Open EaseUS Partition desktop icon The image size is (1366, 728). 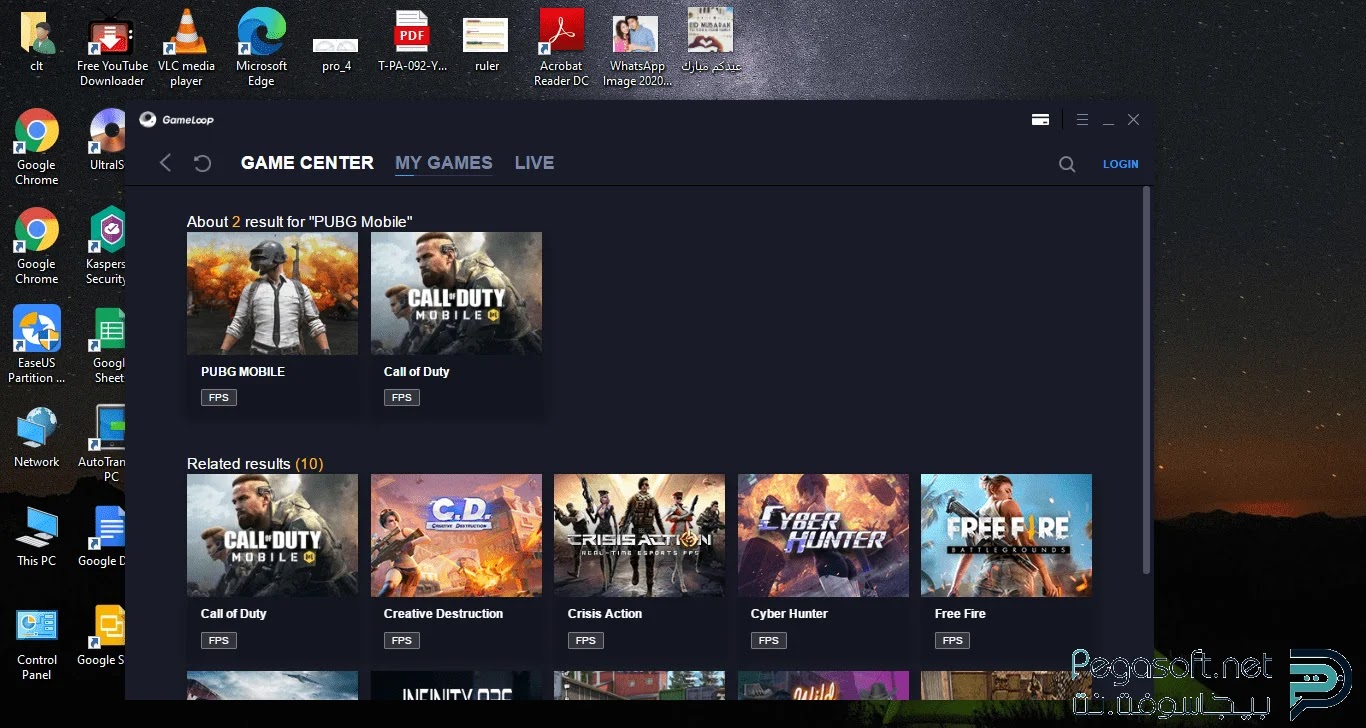tap(37, 345)
